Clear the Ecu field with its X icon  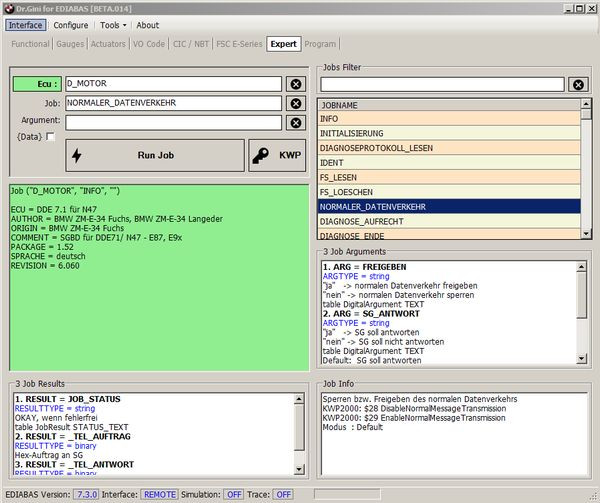296,84
